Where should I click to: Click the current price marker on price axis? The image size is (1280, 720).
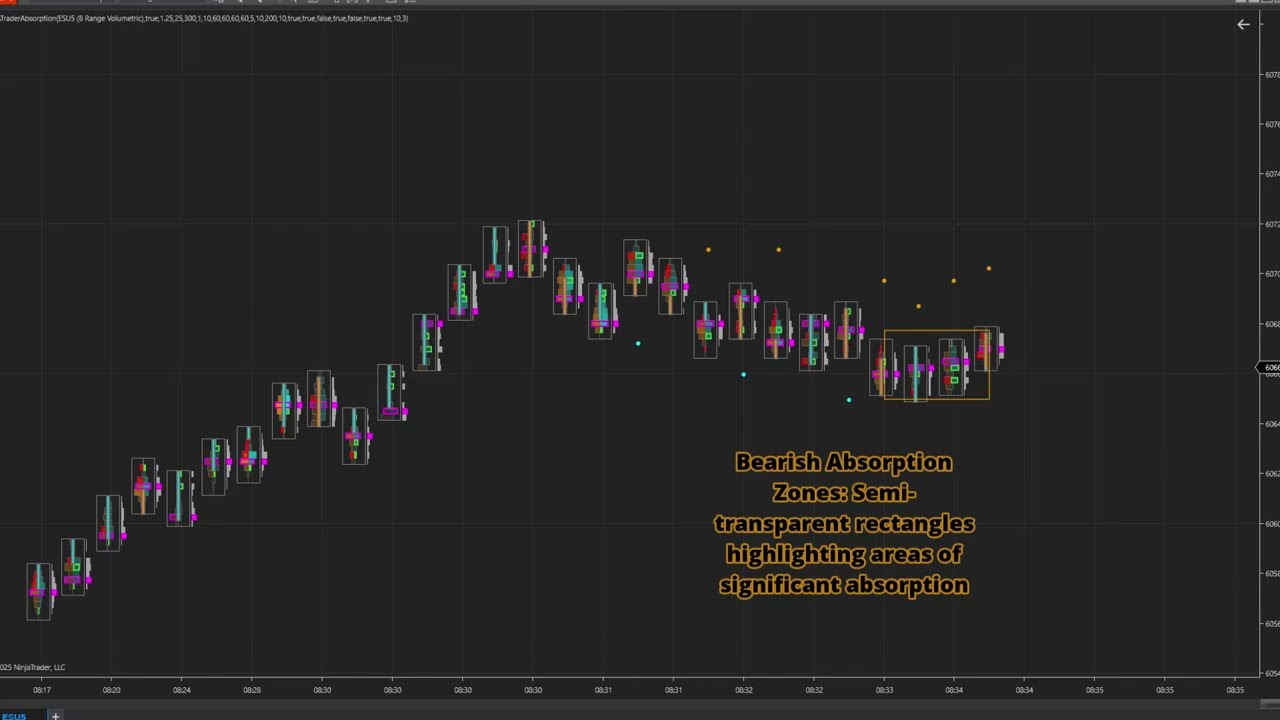pyautogui.click(x=1268, y=368)
